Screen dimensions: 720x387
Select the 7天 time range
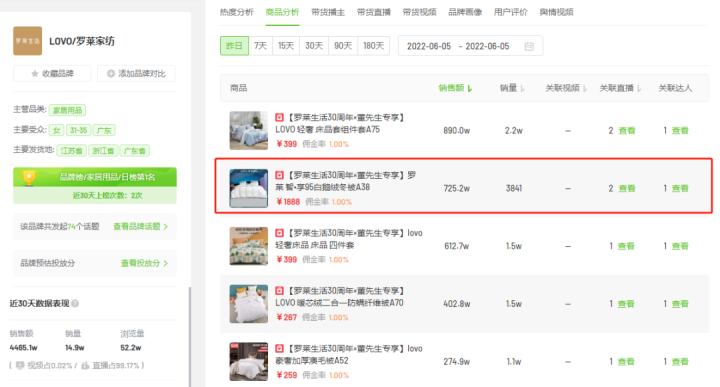[x=260, y=46]
